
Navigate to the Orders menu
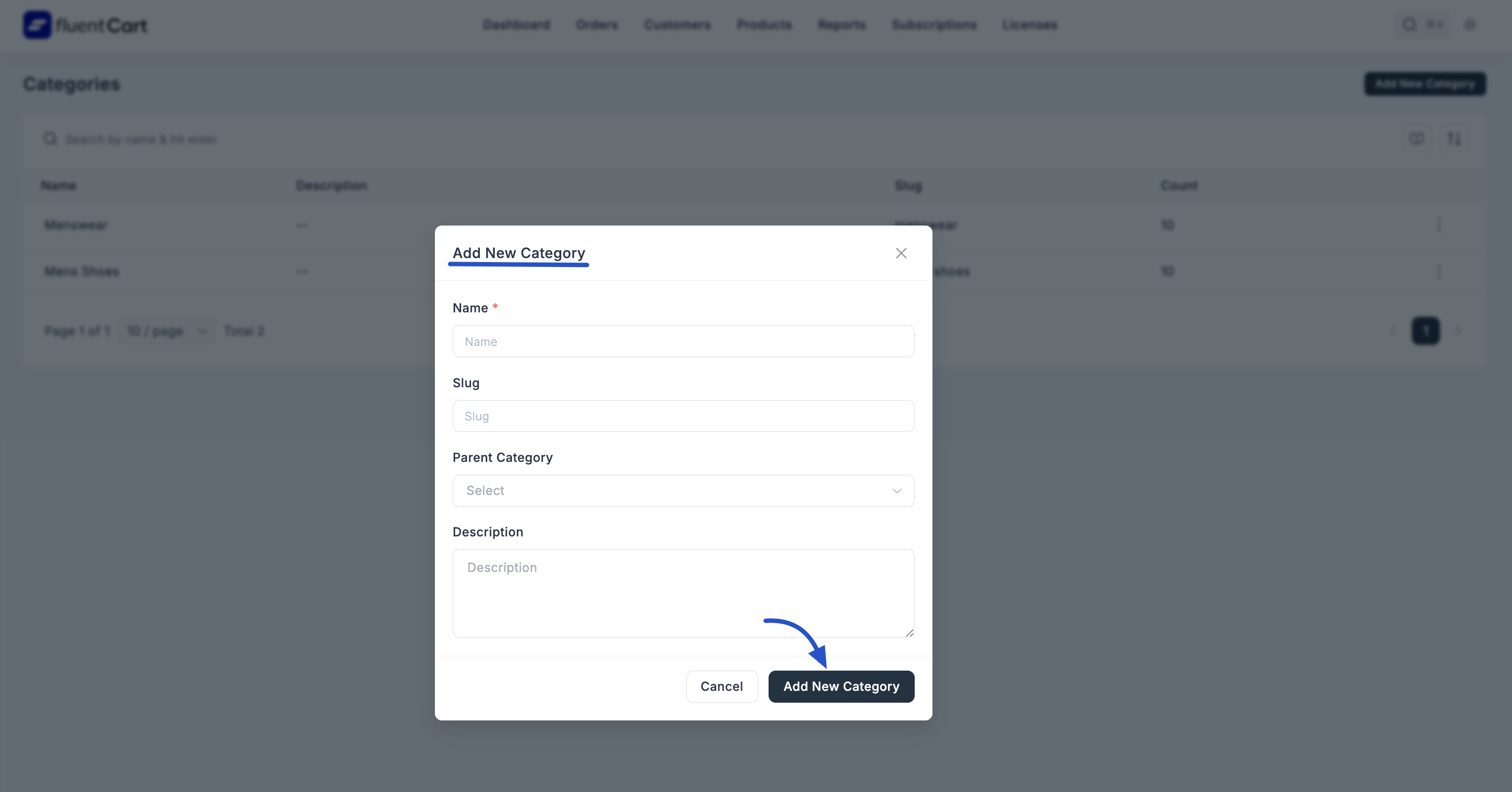pos(596,25)
